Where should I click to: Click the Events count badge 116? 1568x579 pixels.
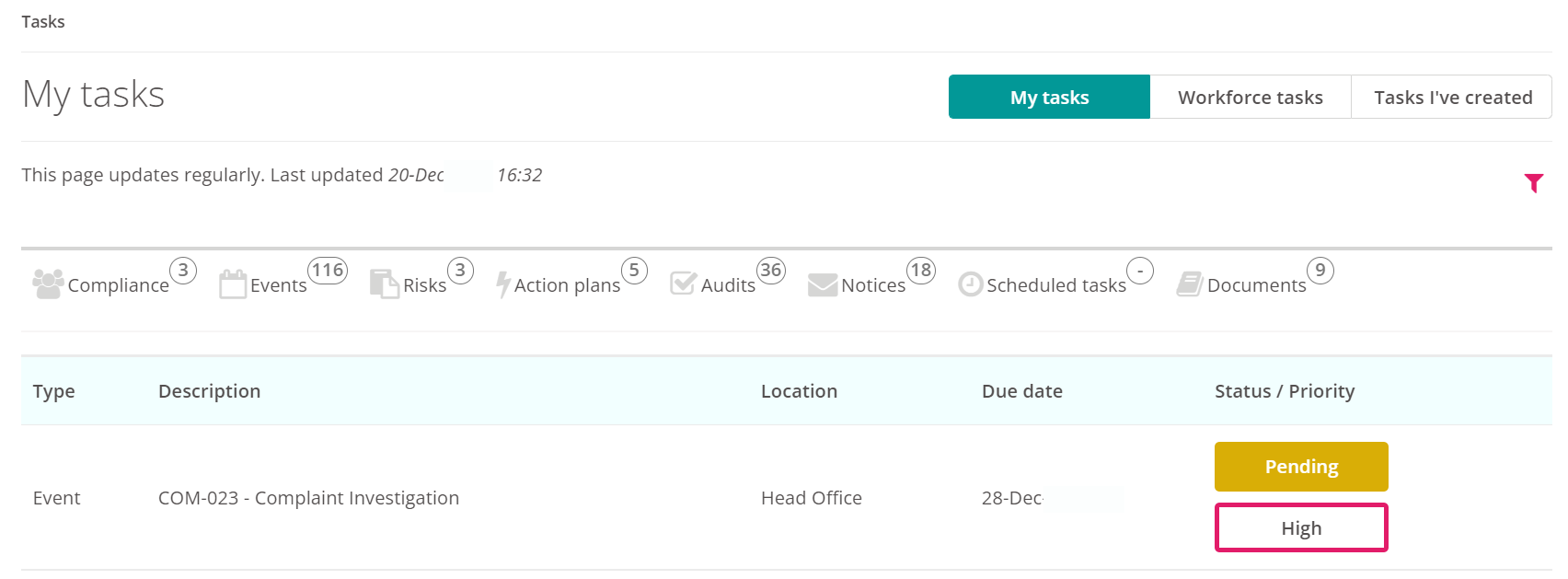tap(328, 271)
